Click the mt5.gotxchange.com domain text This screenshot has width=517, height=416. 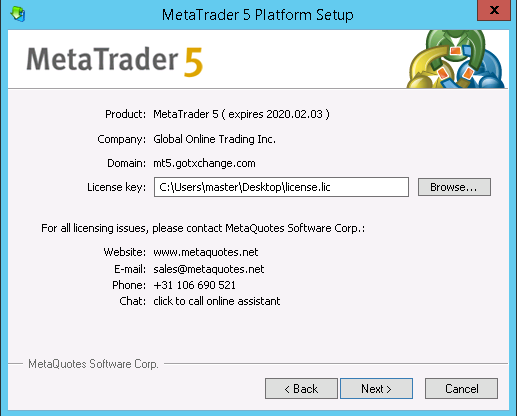[204, 163]
